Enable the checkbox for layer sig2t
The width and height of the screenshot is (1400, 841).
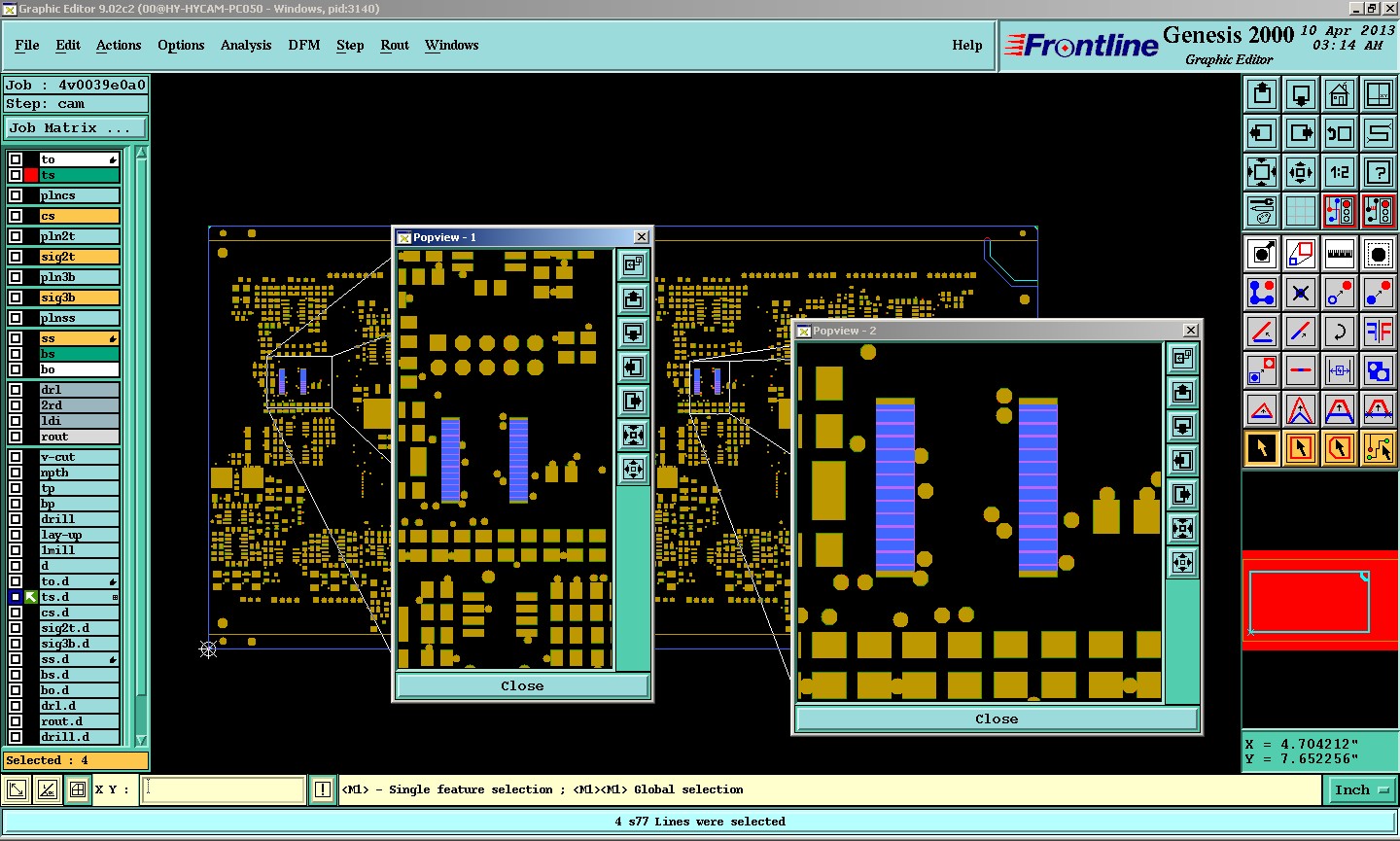(16, 257)
